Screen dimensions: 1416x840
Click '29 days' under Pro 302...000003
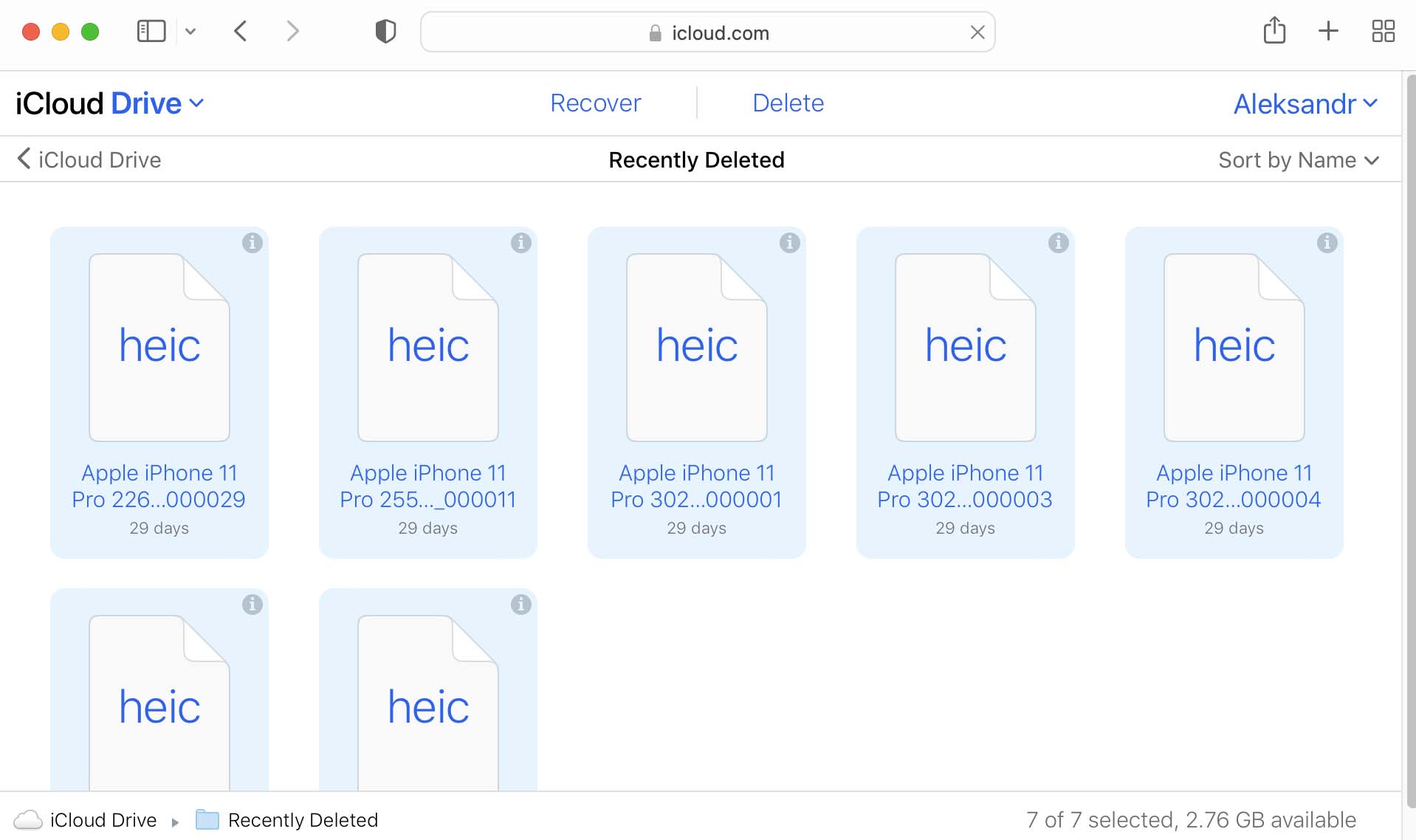click(966, 528)
